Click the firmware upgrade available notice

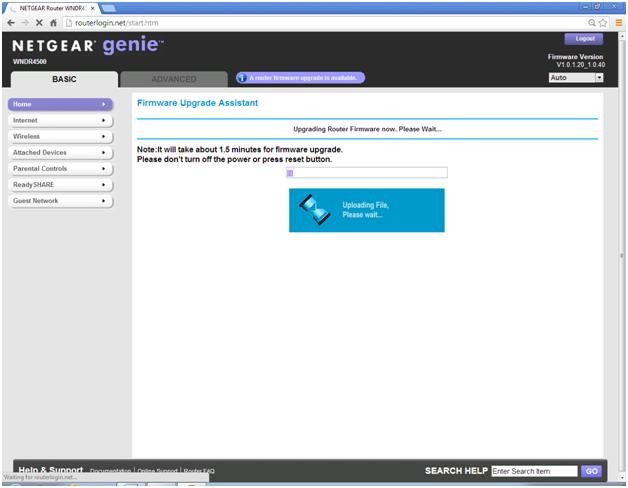tap(300, 78)
